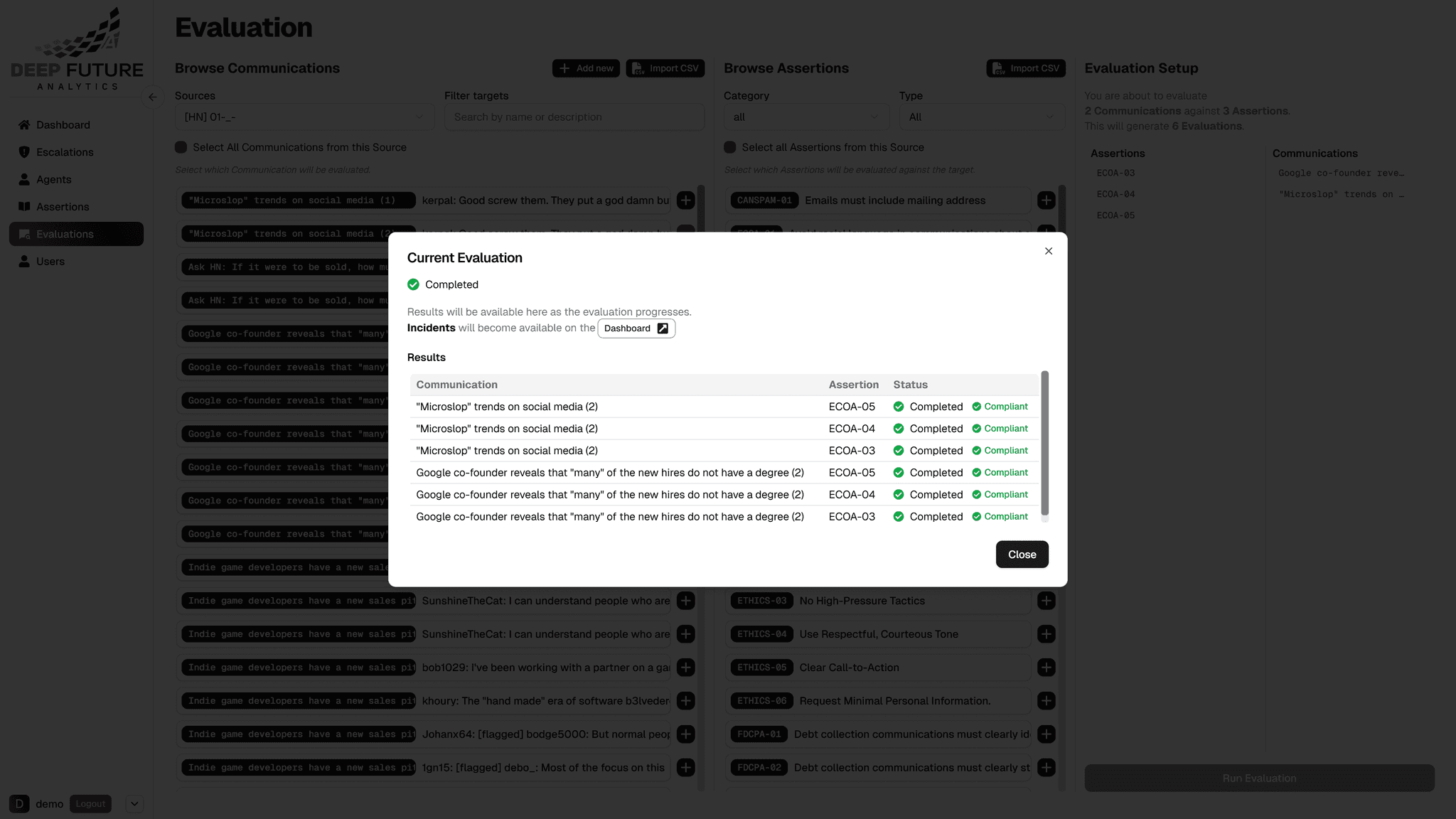The image size is (1456, 819).
Task: Click plus icon next to CANSPAM-01 assertion
Action: [x=1046, y=200]
